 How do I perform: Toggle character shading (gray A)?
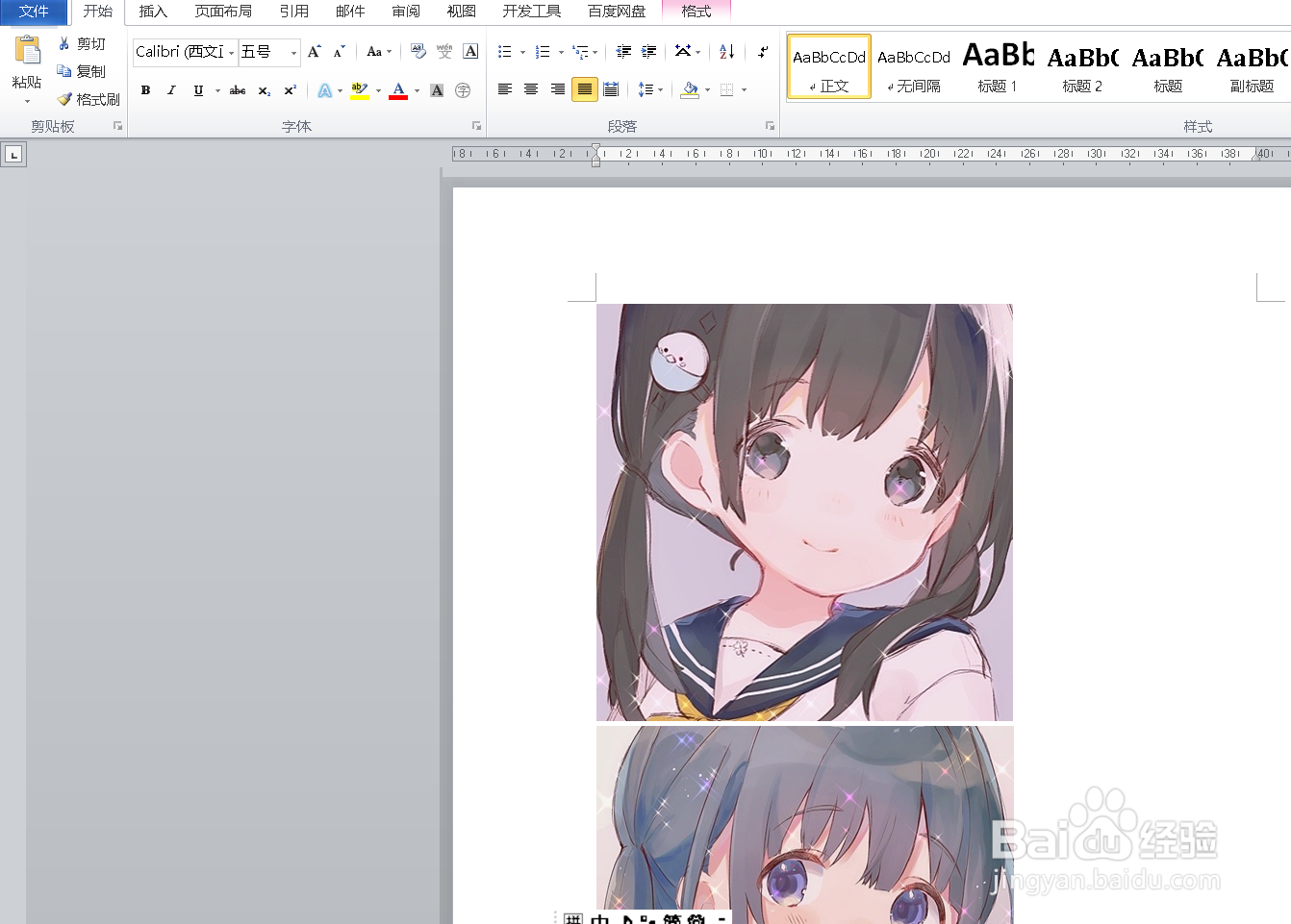click(437, 90)
